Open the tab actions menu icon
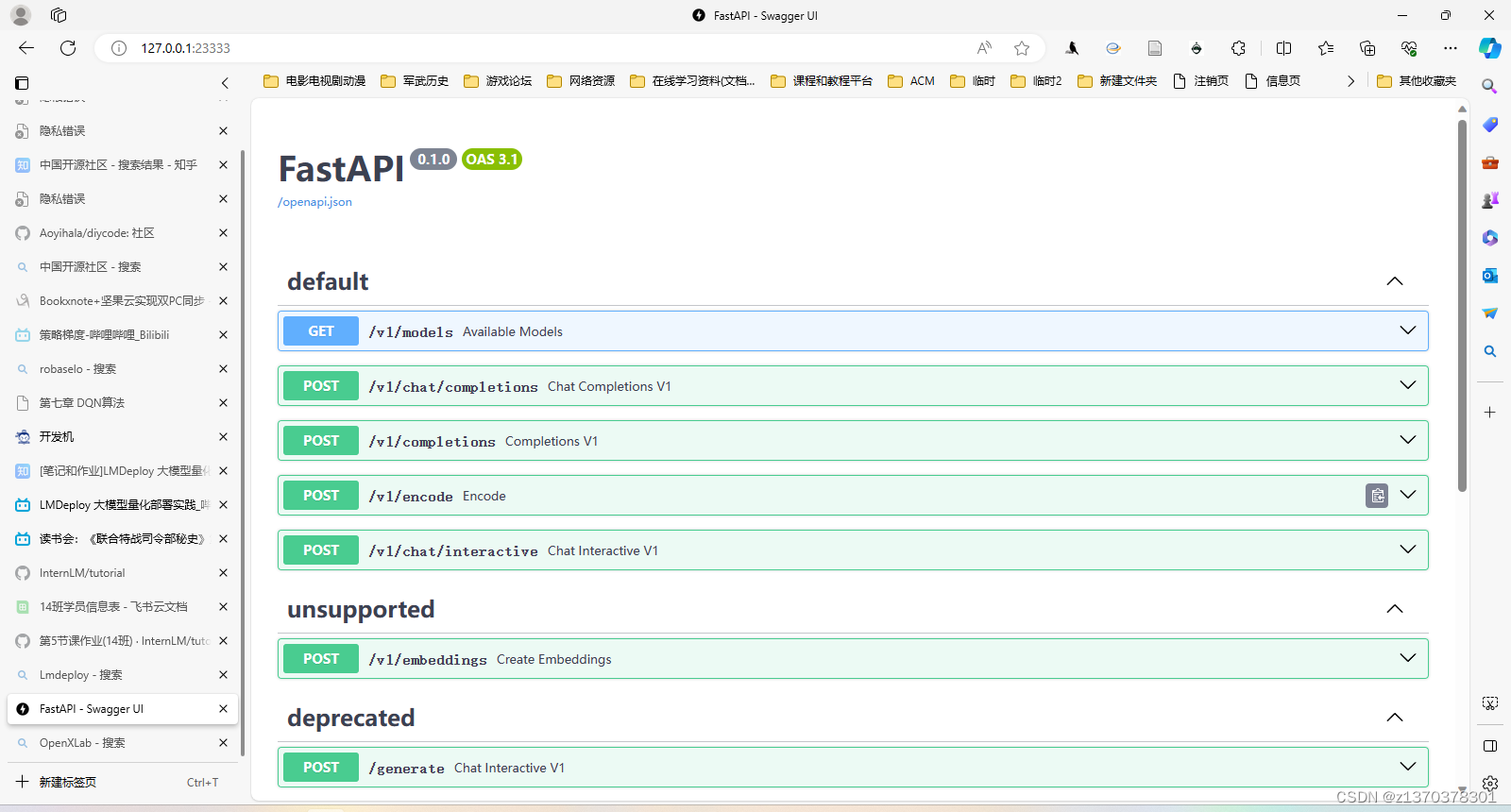This screenshot has height=812, width=1511. tap(23, 83)
